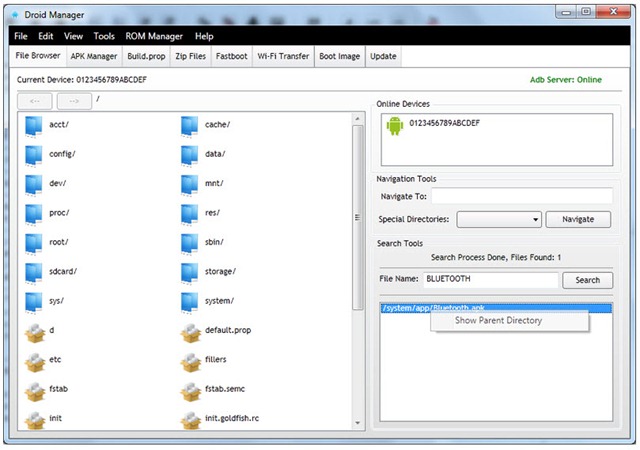Viewport: 640px width, 450px height.
Task: Switch to the Update tab
Action: (383, 56)
